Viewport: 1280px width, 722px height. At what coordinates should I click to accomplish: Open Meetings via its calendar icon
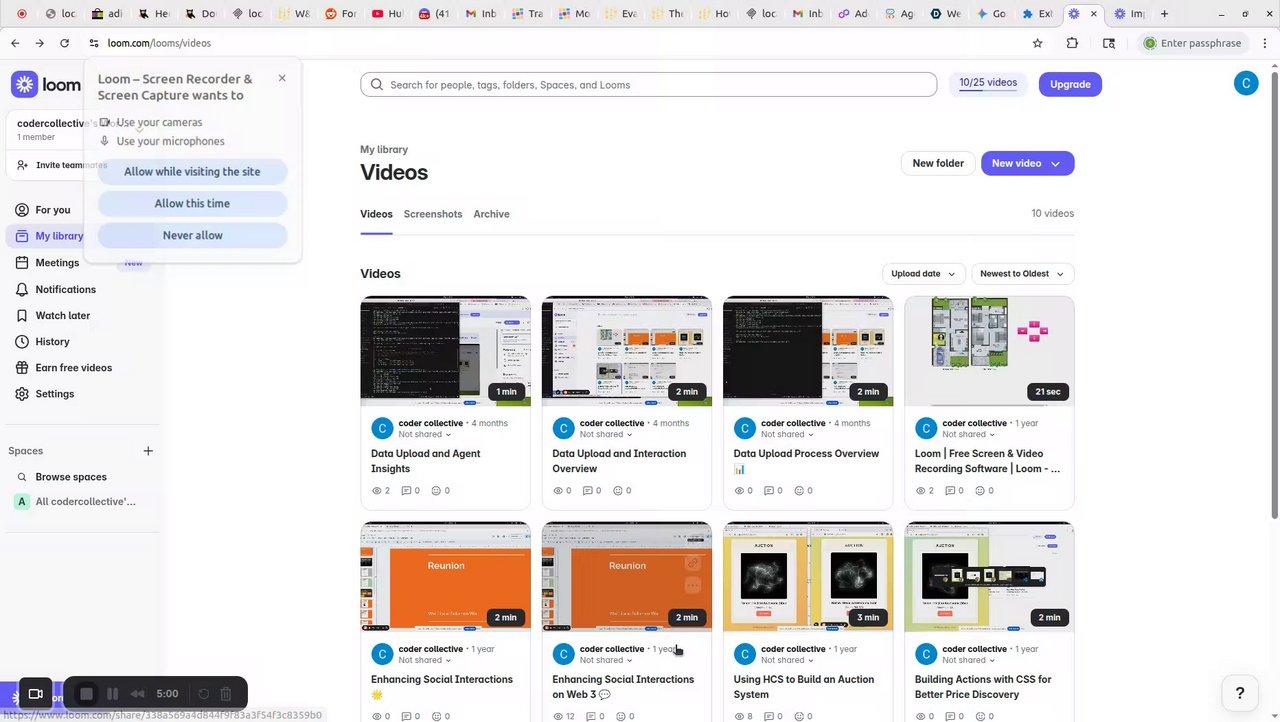coord(22,263)
